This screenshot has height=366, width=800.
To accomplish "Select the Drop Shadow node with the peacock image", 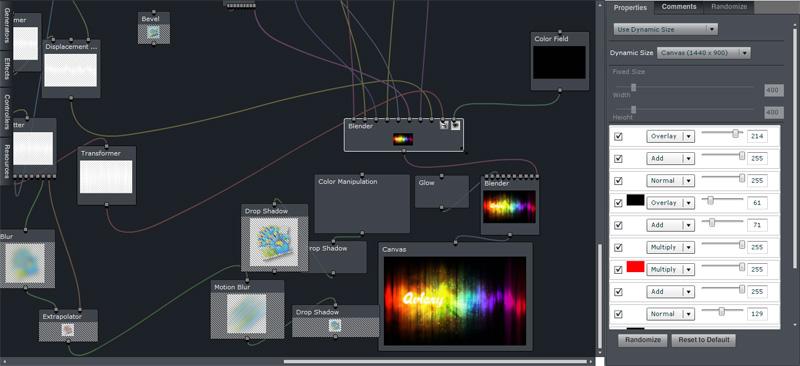I will [274, 238].
